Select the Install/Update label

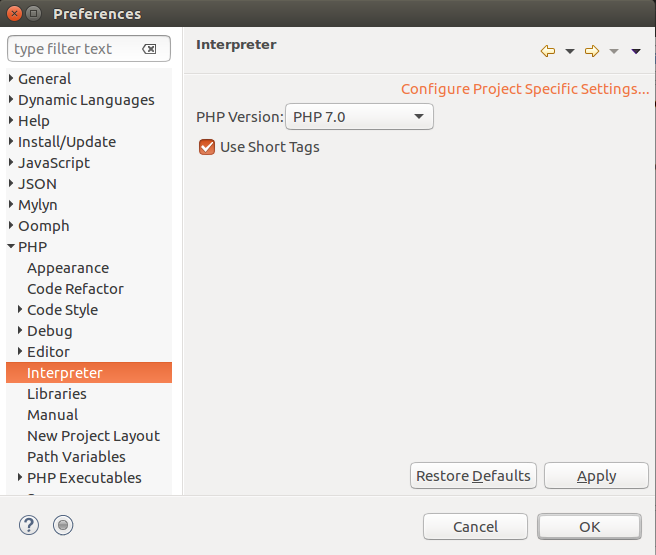[x=67, y=142]
